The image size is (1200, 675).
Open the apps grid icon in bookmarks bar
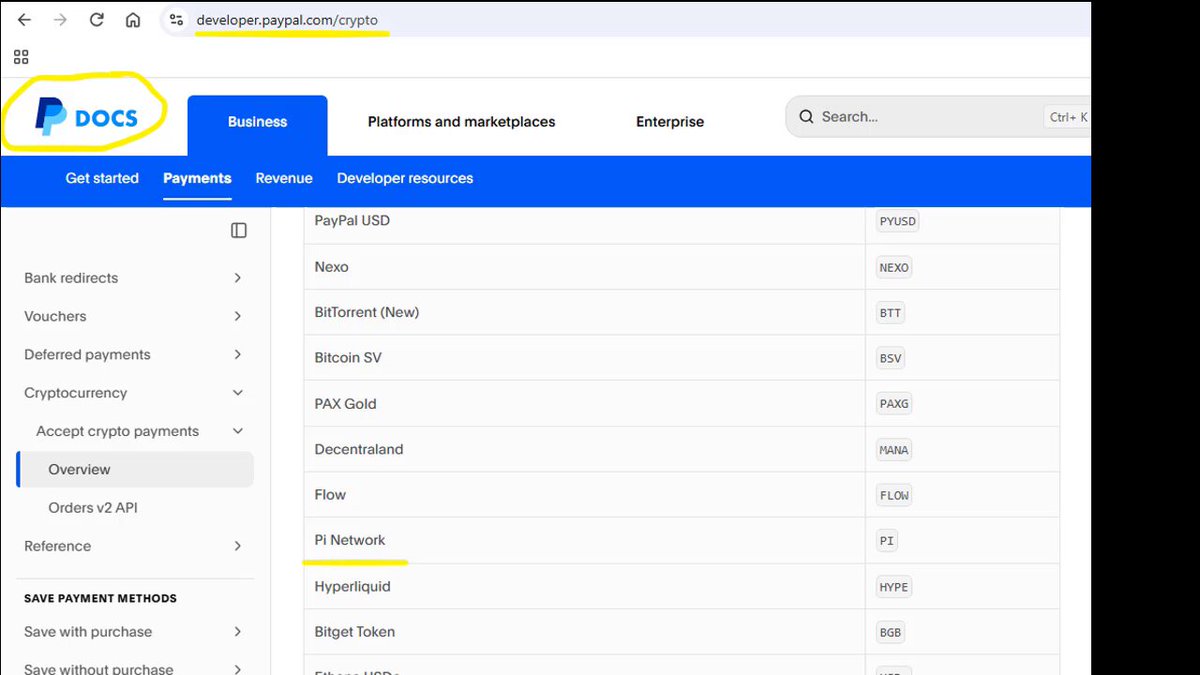pyautogui.click(x=21, y=57)
